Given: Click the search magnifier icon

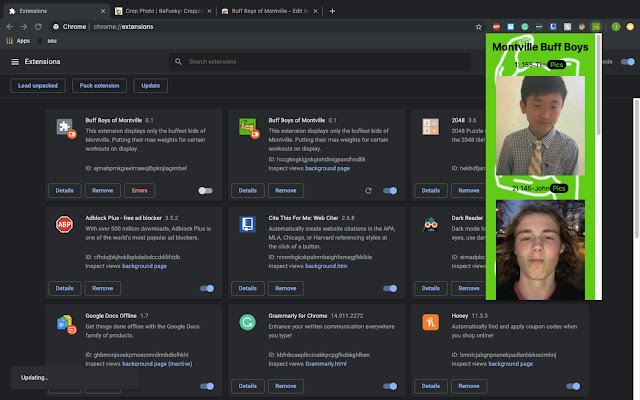Looking at the screenshot, I should point(178,62).
